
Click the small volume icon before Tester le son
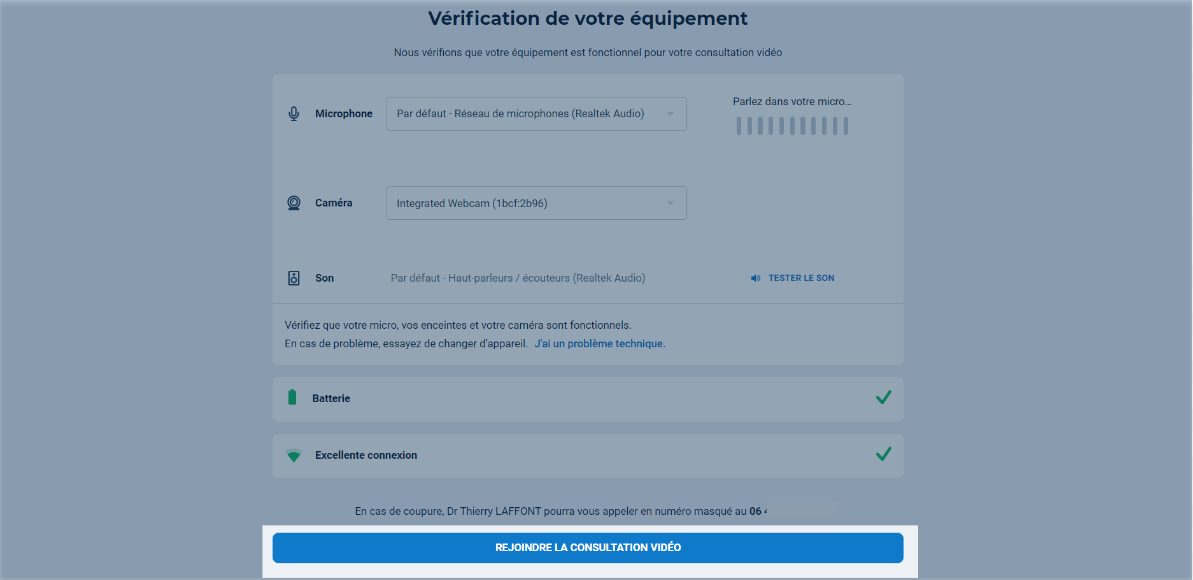756,278
